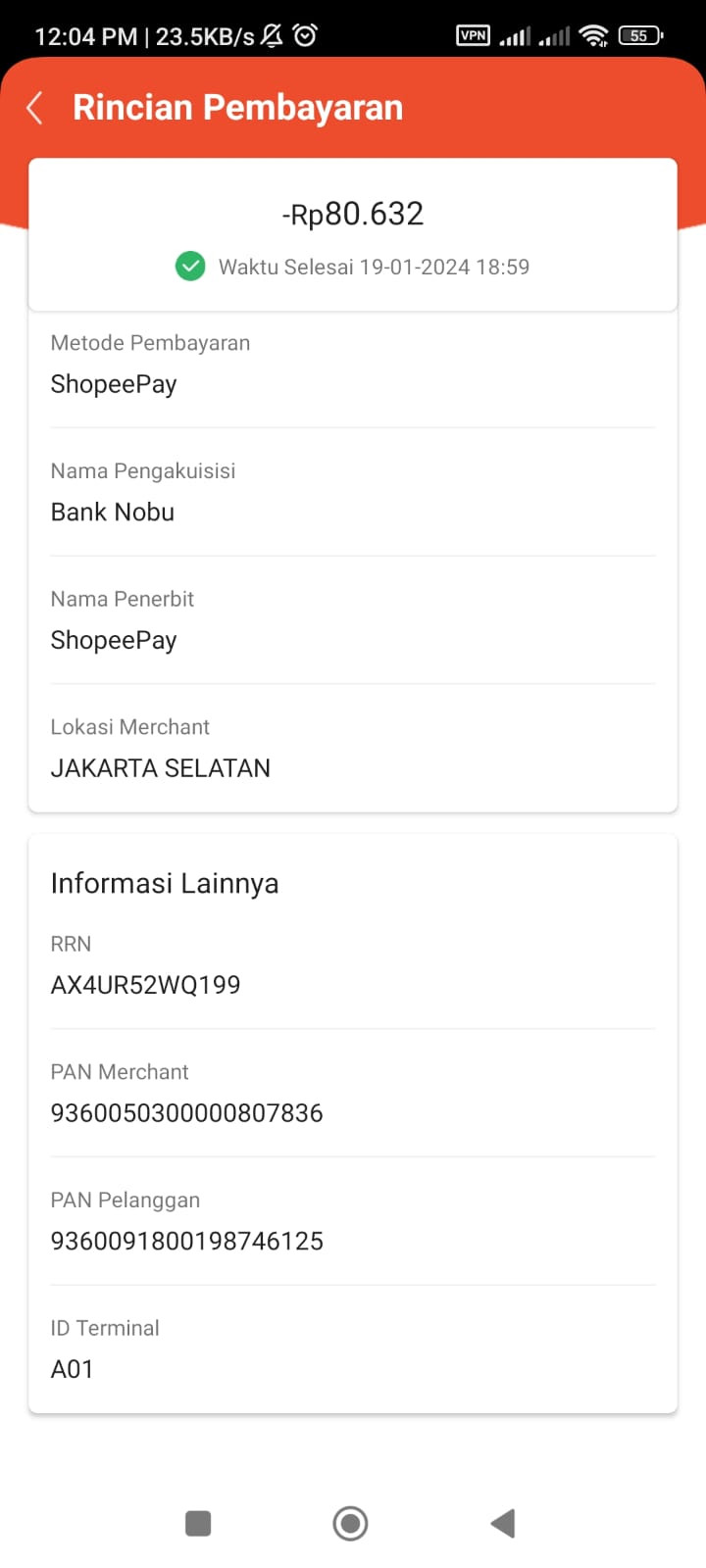Select the ShopeePay value under Metode Pembayaran

[114, 384]
